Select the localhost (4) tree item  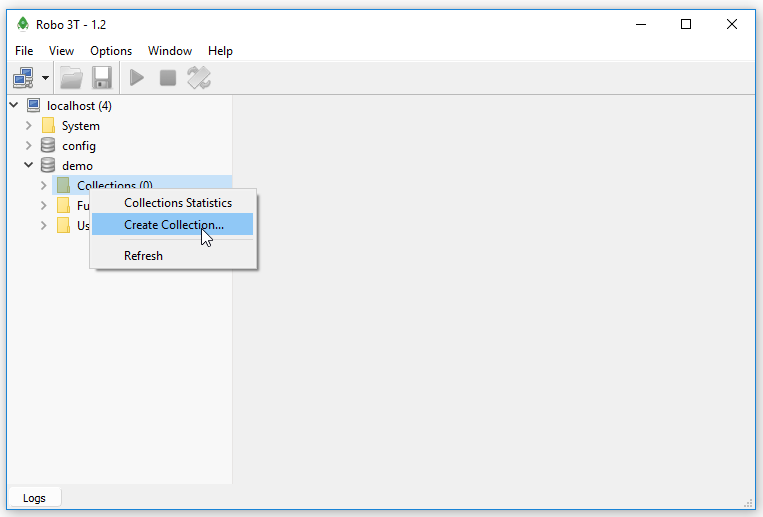[x=79, y=106]
